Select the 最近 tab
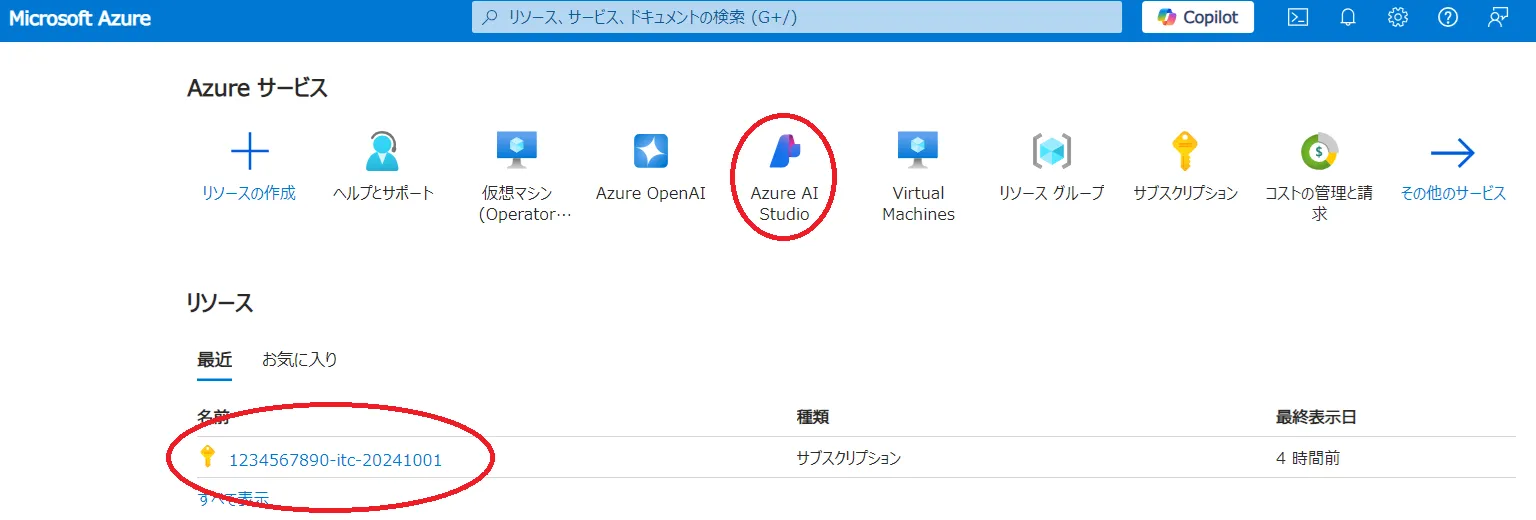 (214, 360)
